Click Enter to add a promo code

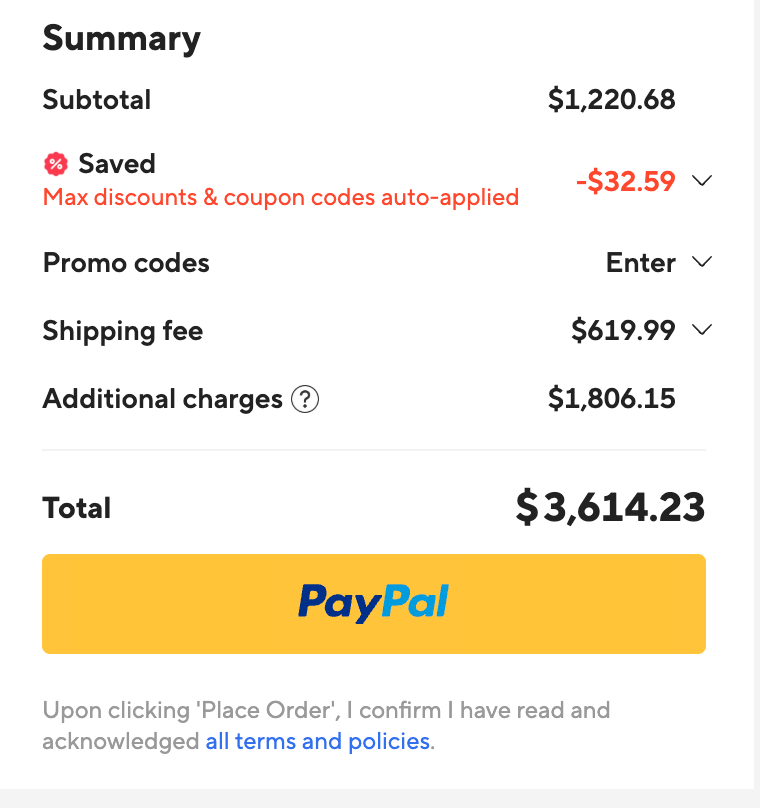click(x=640, y=262)
